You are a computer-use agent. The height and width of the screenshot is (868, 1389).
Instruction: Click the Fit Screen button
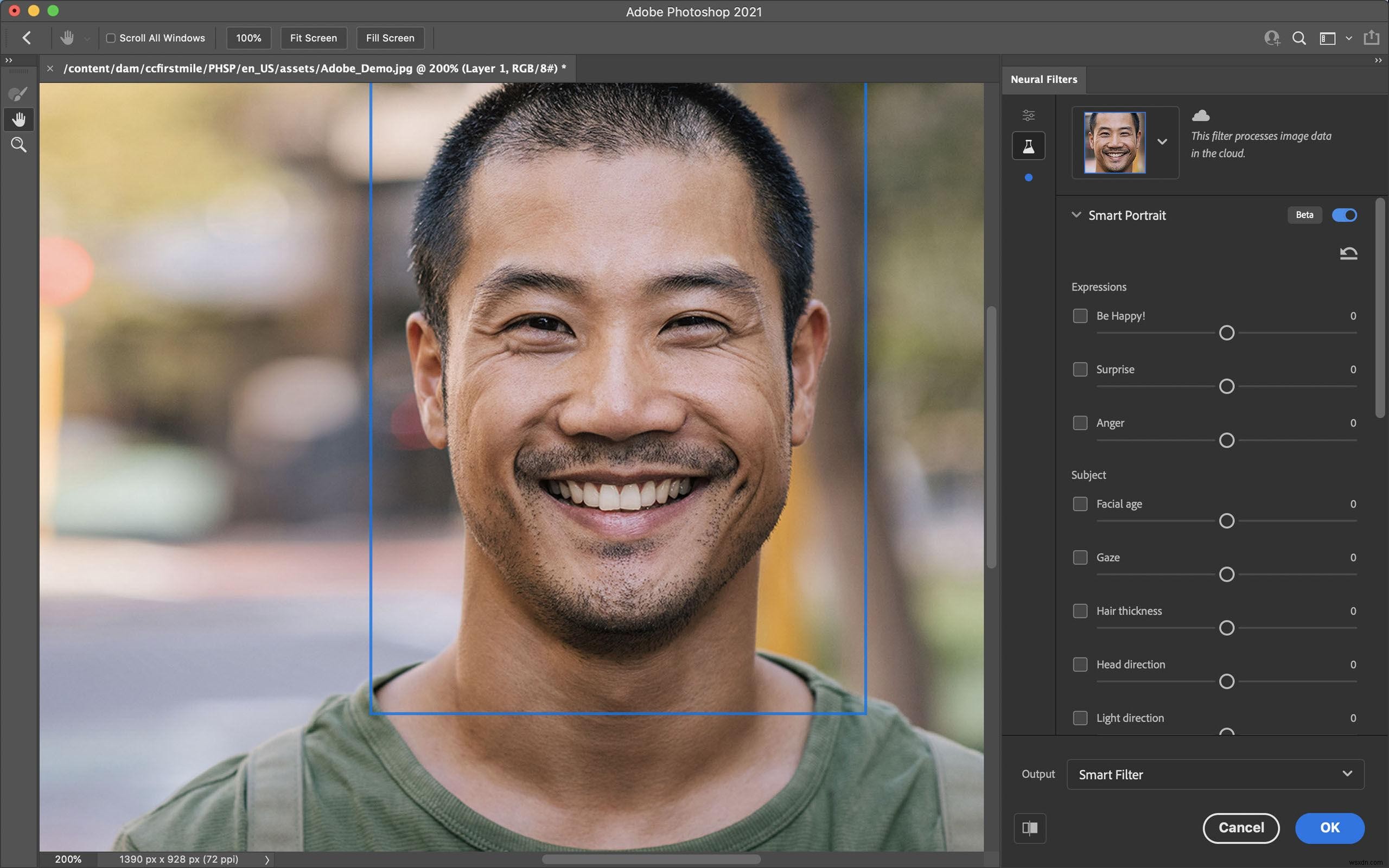click(313, 38)
